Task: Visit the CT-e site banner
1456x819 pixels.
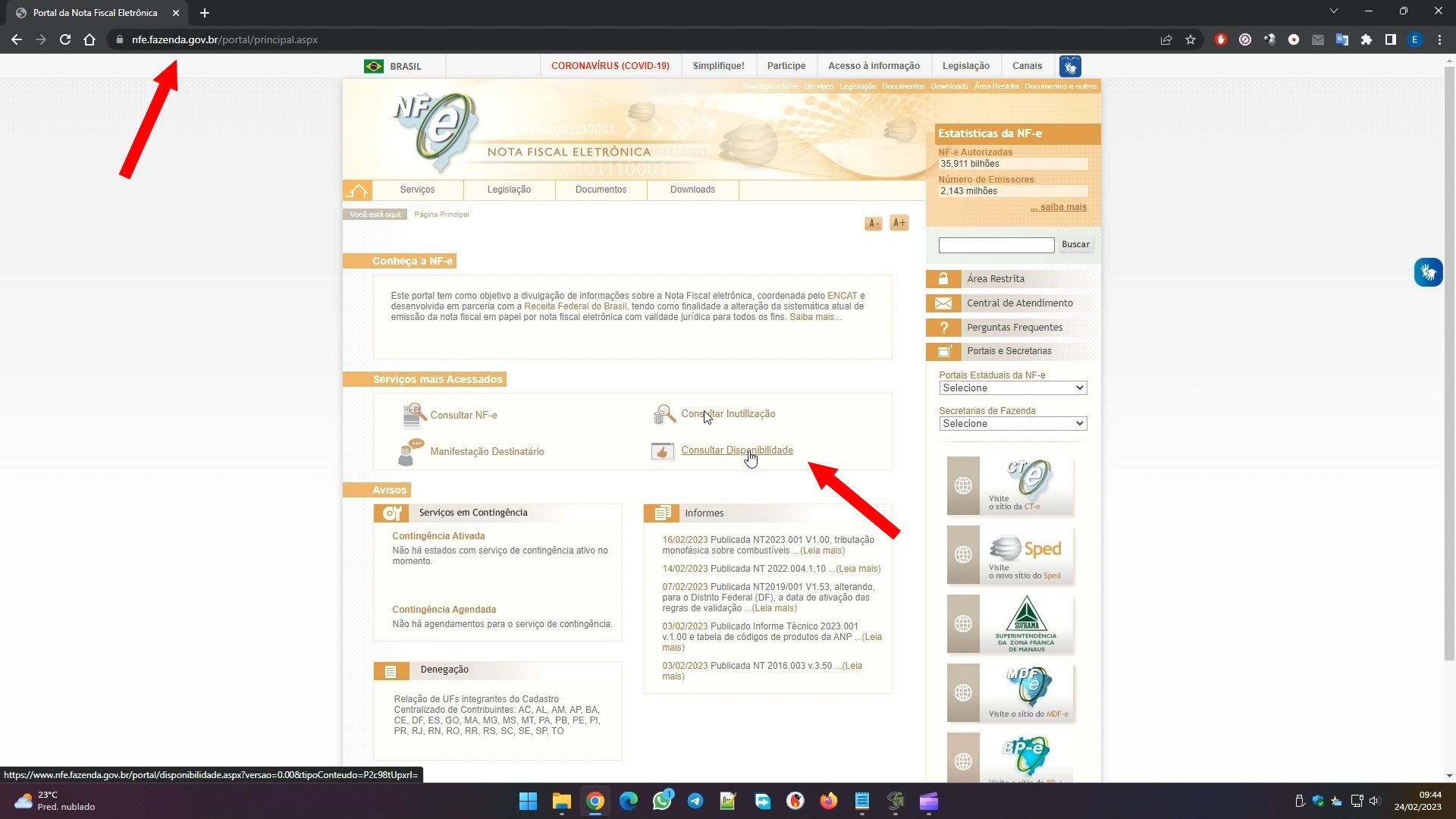Action: point(1011,486)
